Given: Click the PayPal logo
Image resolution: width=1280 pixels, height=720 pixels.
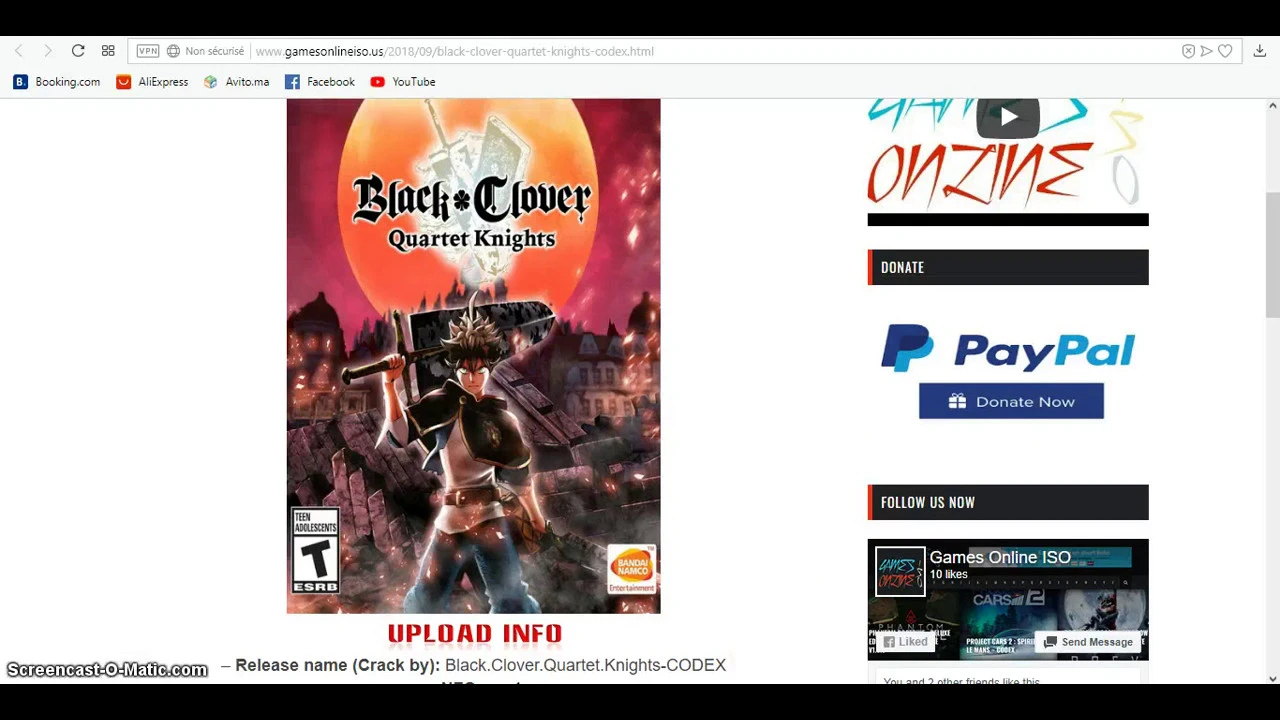Looking at the screenshot, I should click(1008, 349).
